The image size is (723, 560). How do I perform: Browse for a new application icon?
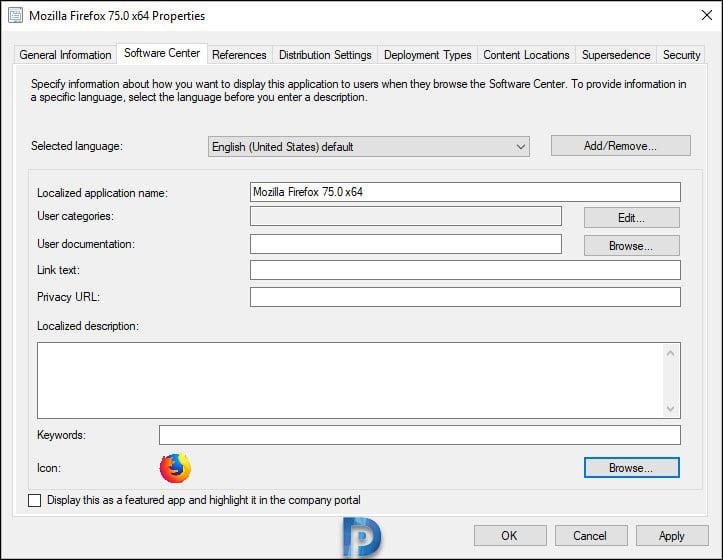pyautogui.click(x=631, y=467)
